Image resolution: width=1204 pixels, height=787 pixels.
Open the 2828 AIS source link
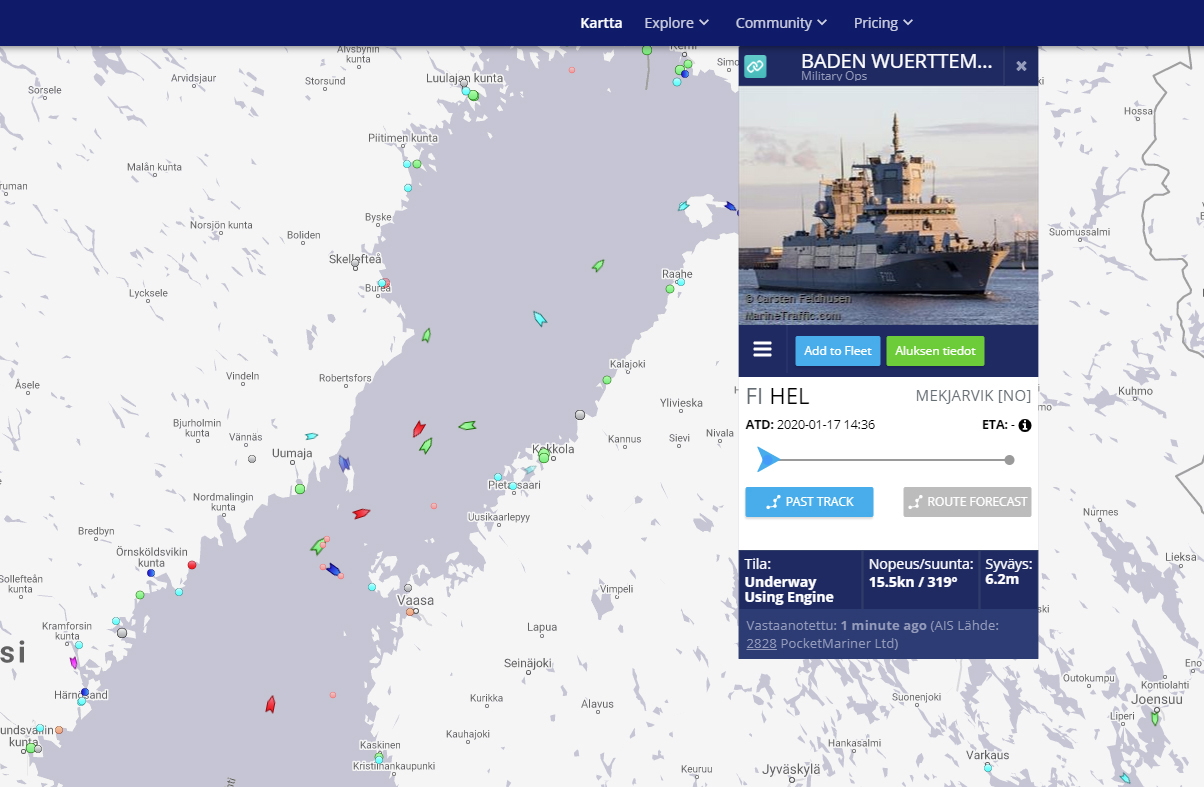(x=762, y=643)
